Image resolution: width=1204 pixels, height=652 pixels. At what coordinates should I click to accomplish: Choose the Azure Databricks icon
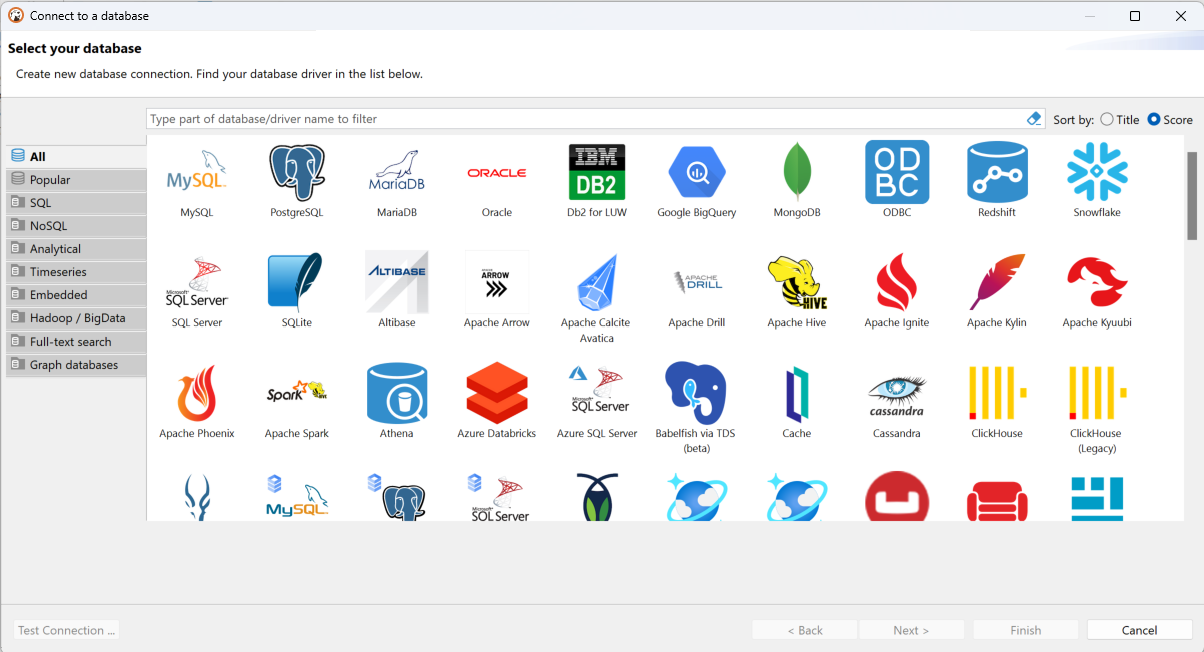[497, 394]
